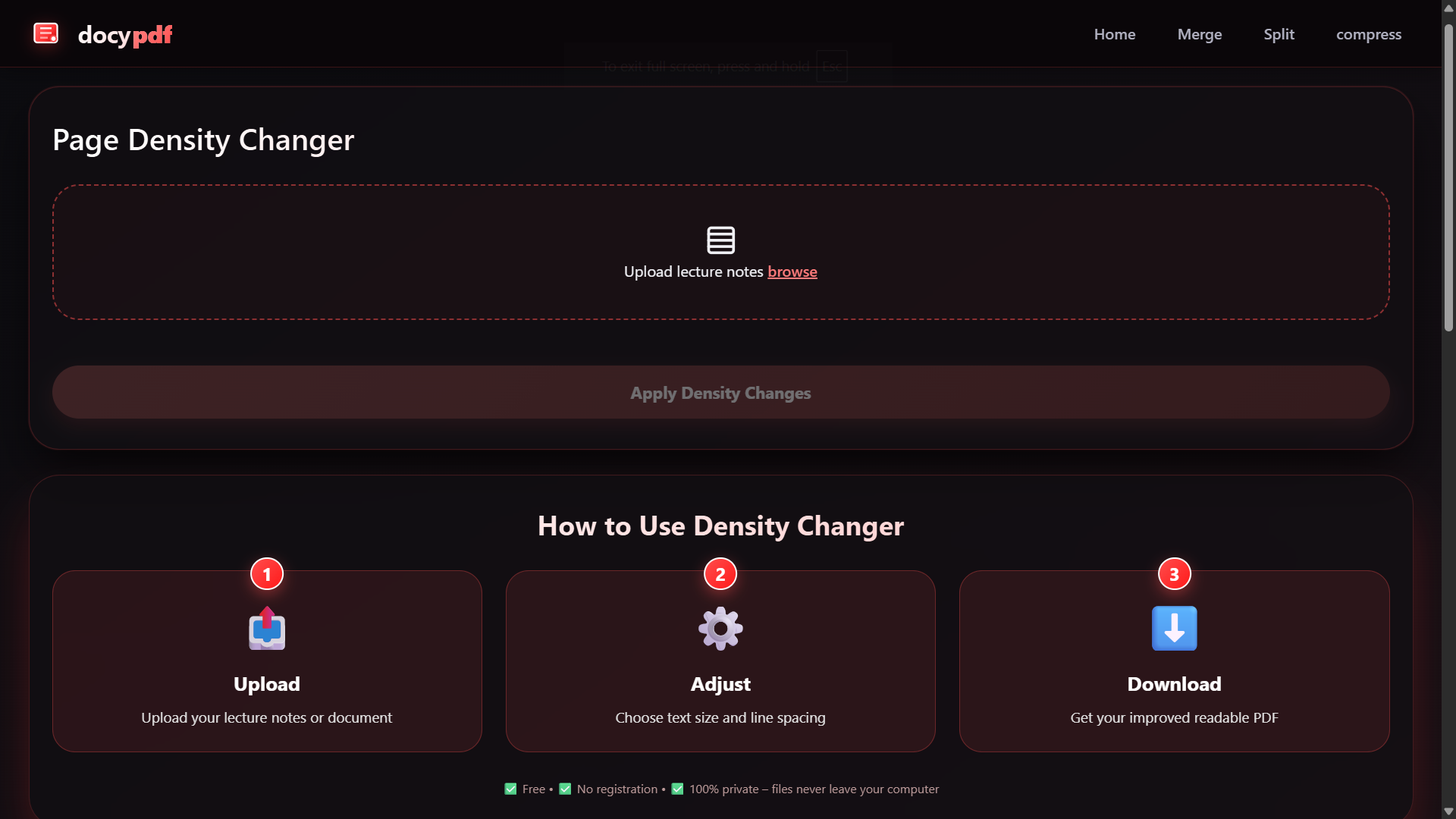
Task: Open the Merge nav item
Action: [1199, 34]
